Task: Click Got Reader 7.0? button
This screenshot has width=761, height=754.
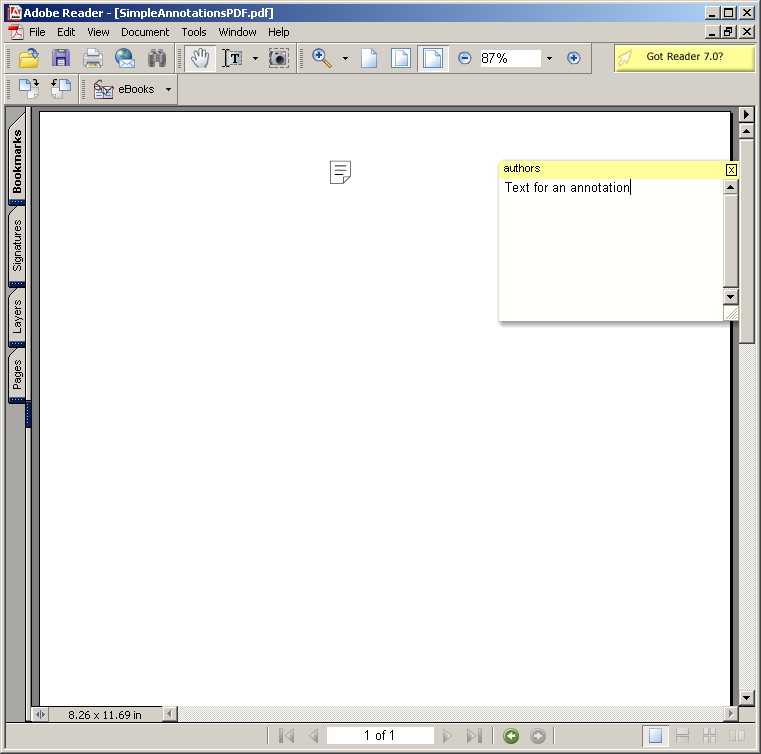Action: click(x=684, y=57)
